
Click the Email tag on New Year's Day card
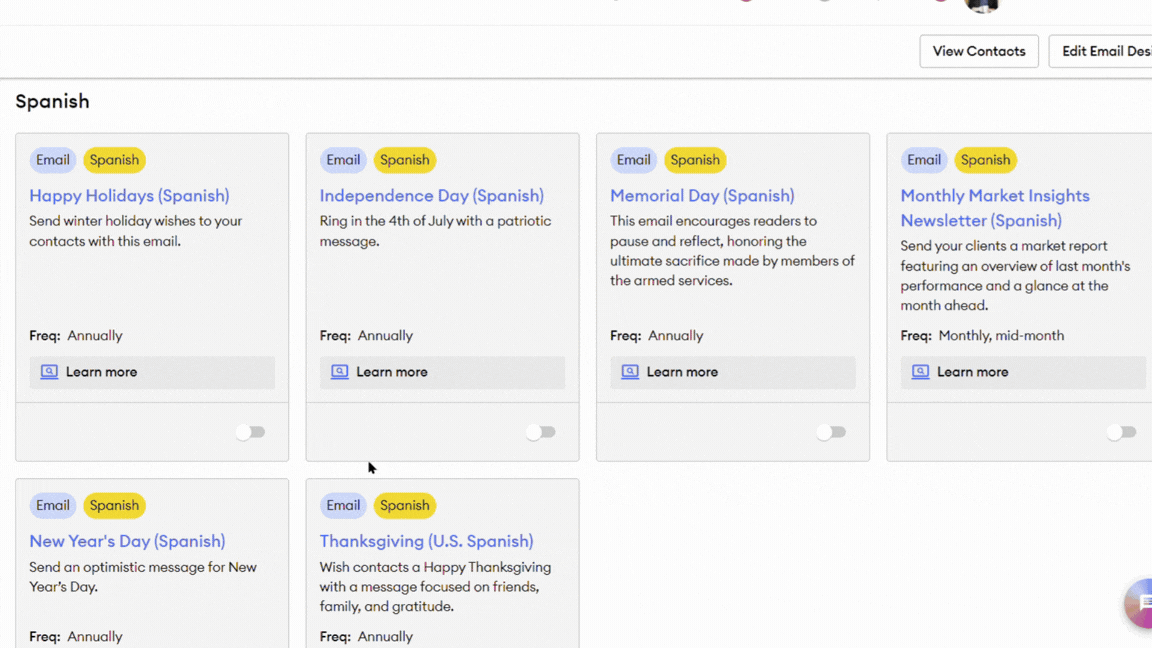[53, 505]
